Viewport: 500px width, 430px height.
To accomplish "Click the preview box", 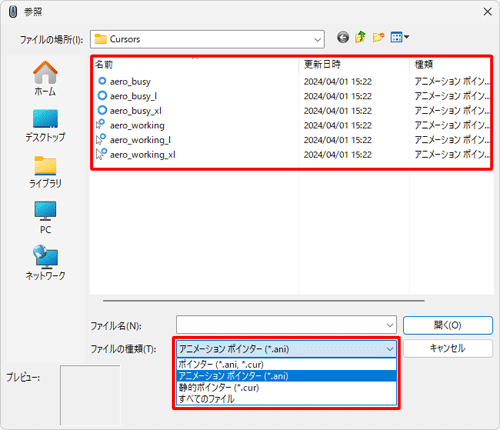I will pyautogui.click(x=90, y=395).
